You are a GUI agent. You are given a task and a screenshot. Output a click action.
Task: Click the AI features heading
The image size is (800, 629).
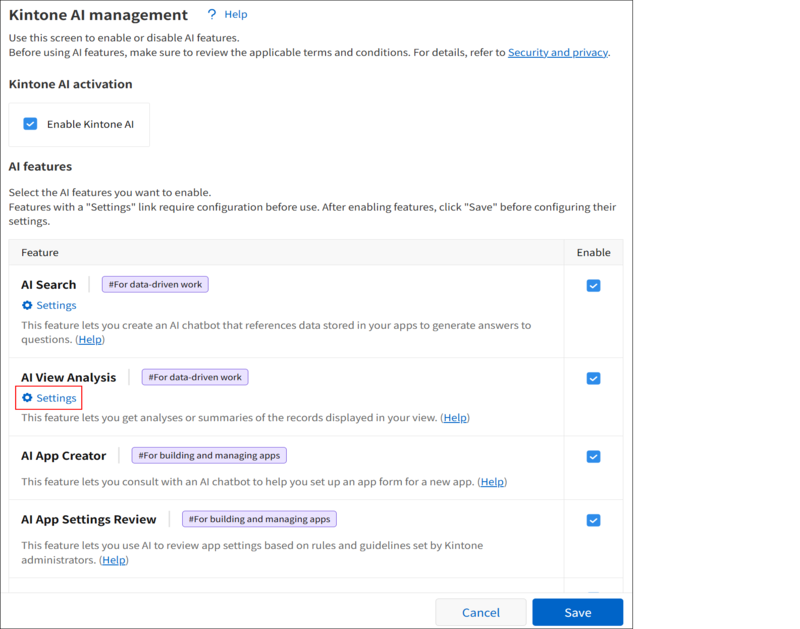pyautogui.click(x=40, y=167)
